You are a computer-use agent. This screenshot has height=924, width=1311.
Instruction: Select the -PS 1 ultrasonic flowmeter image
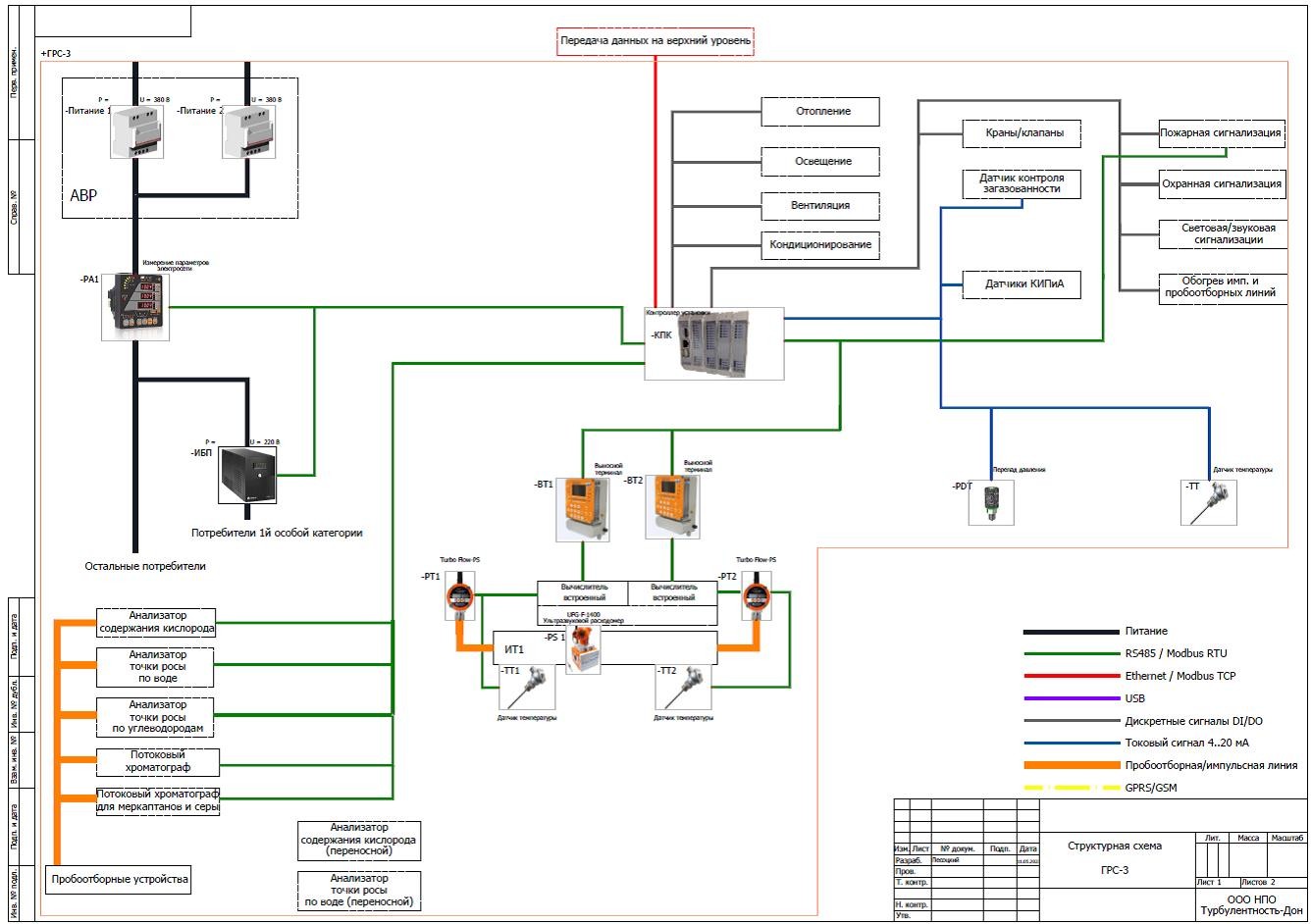(x=584, y=649)
